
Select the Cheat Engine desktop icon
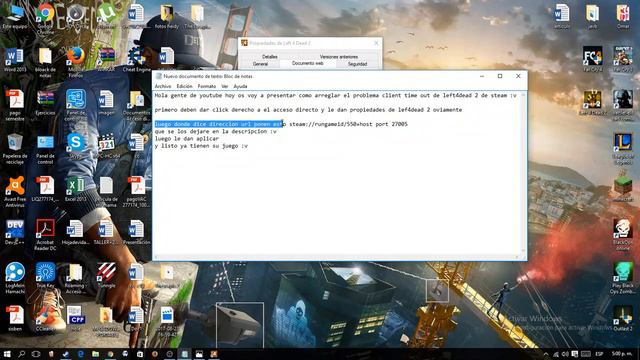(137, 60)
